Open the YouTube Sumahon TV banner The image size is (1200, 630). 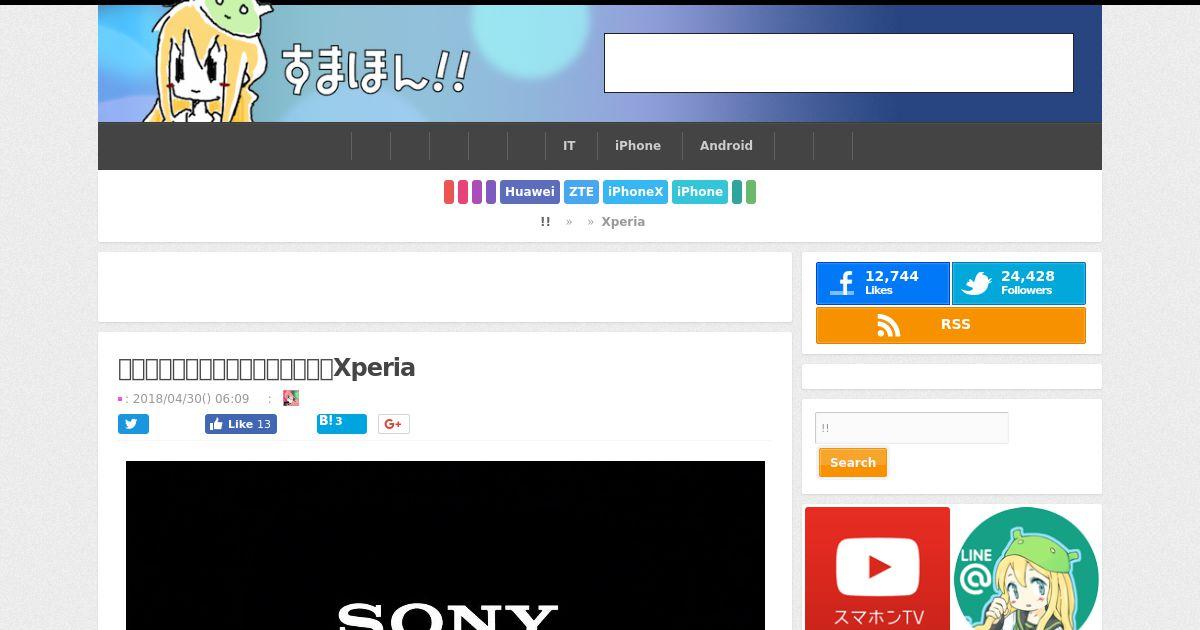877,568
